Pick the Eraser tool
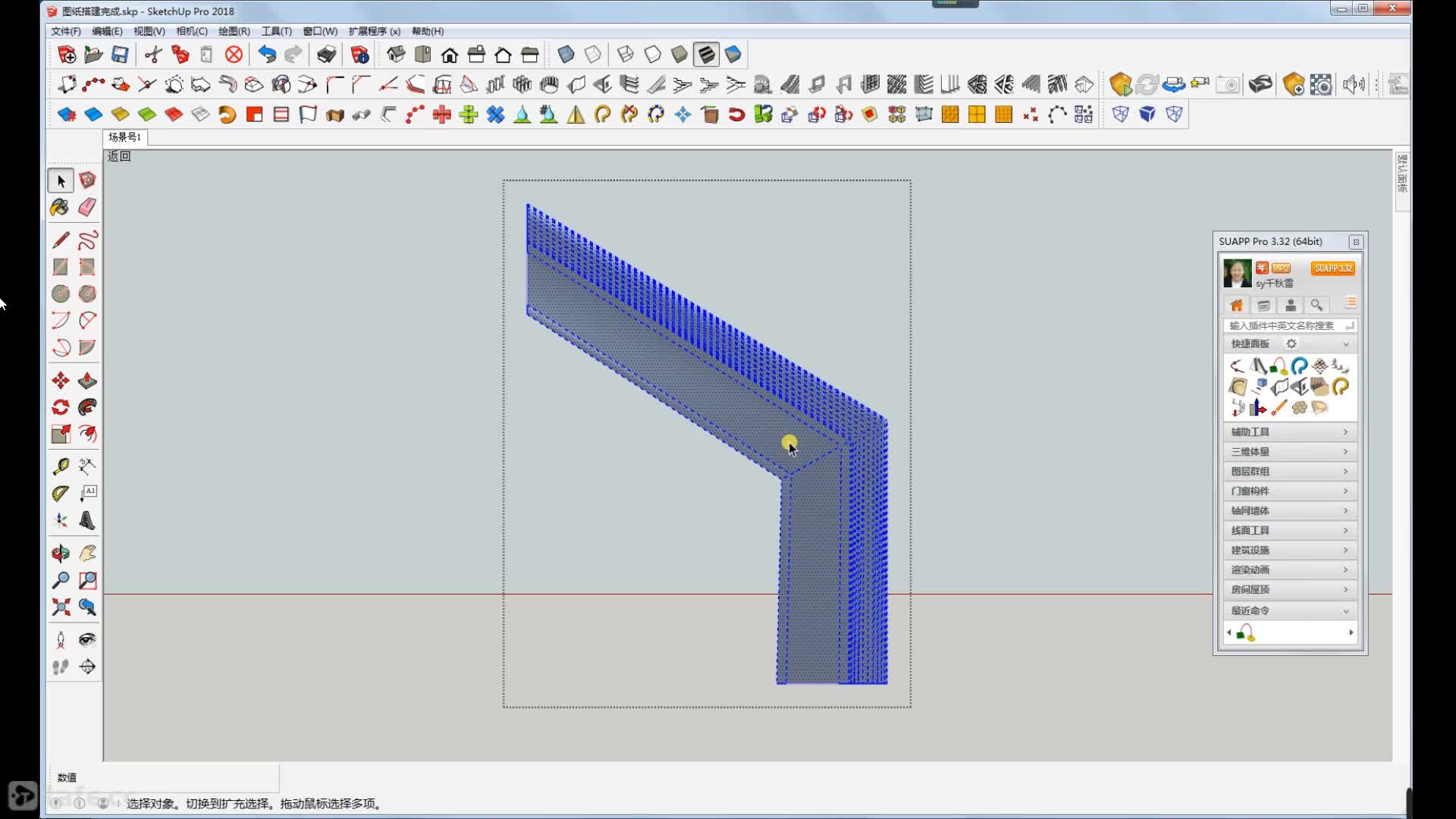Screen dimensions: 1456x819 tap(87, 207)
